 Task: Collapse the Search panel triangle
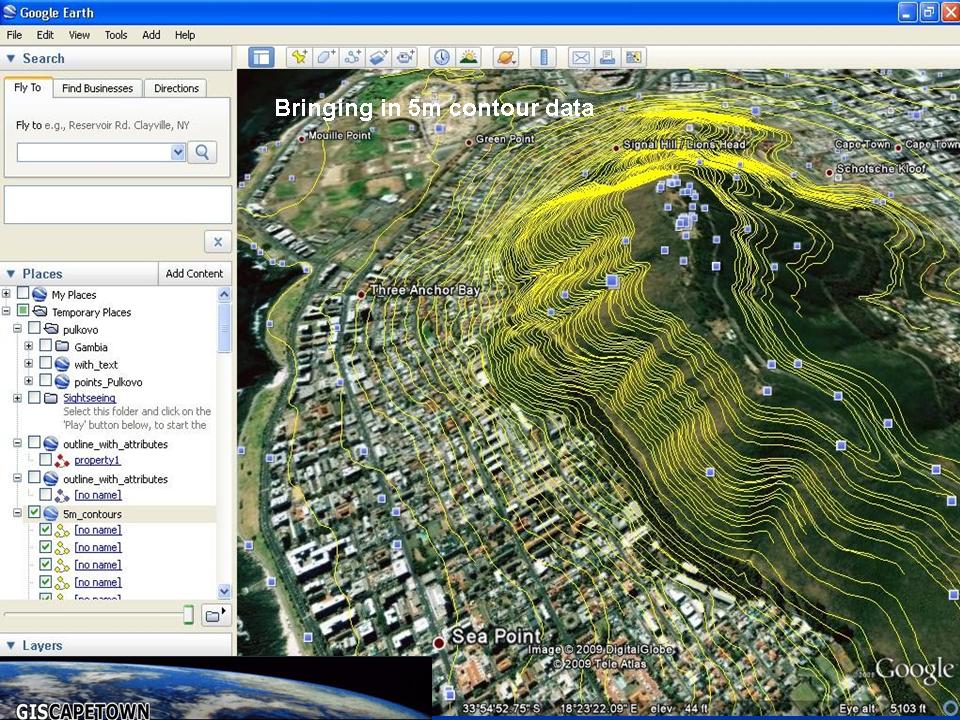point(10,59)
